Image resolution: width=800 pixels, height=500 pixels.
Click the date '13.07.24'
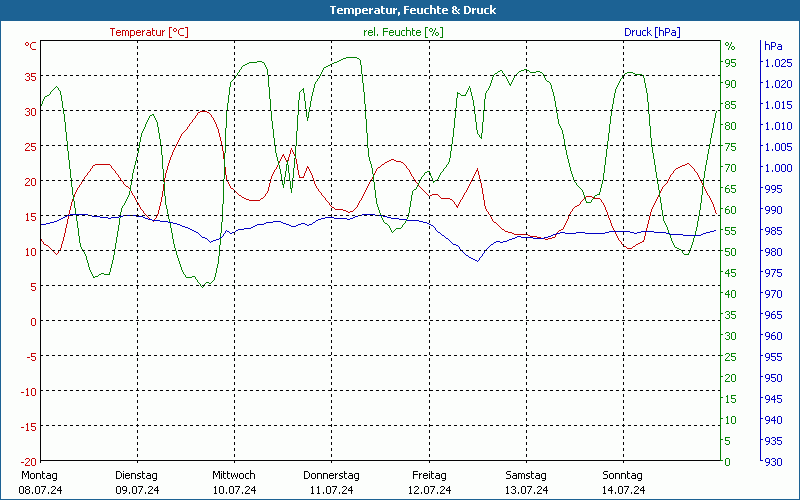coord(527,490)
